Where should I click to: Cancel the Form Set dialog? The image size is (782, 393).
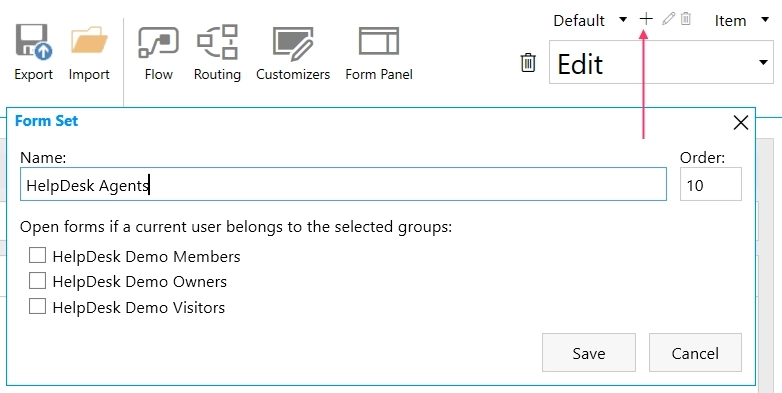pyautogui.click(x=695, y=353)
